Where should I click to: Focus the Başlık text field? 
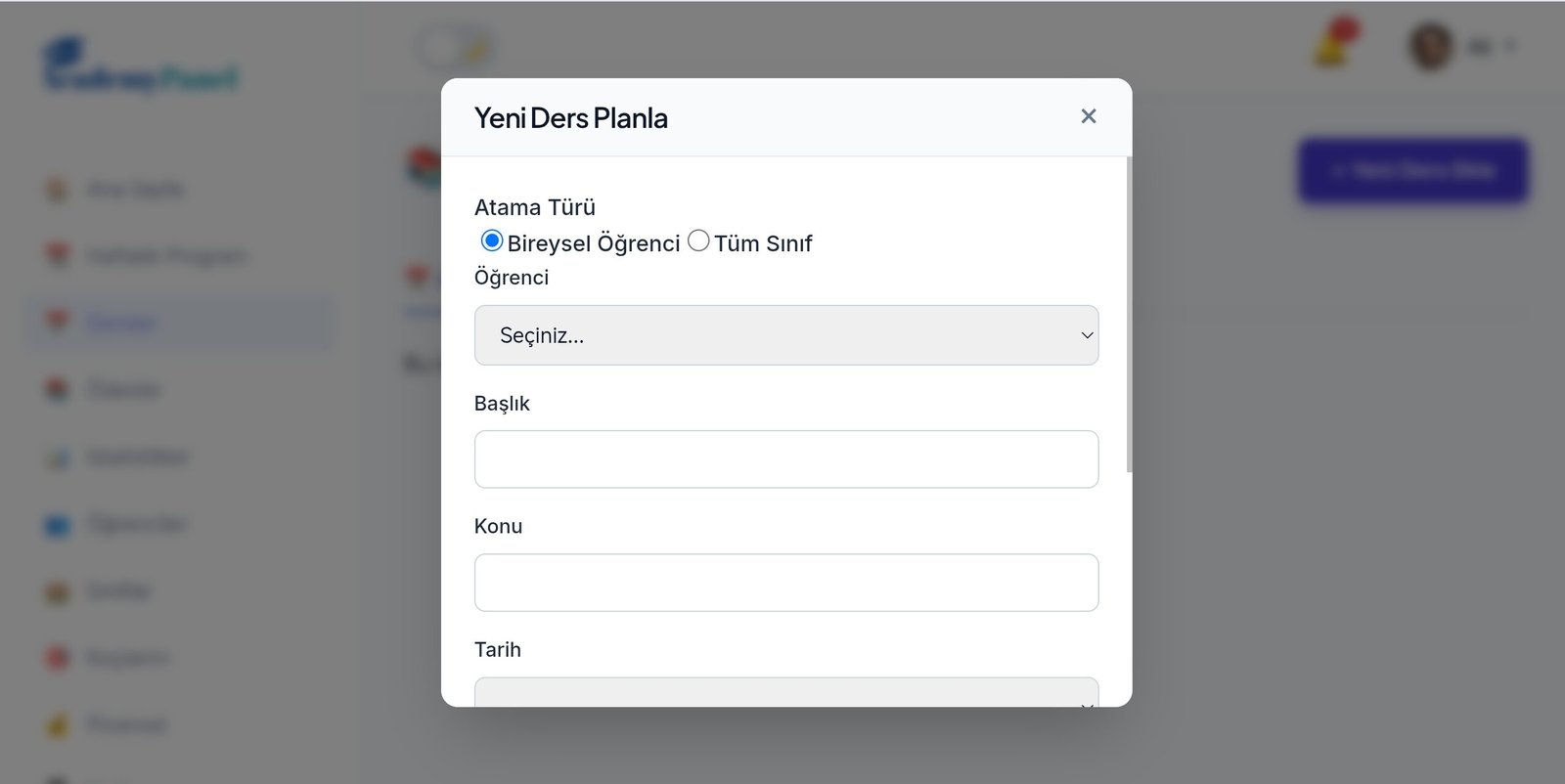pos(785,459)
